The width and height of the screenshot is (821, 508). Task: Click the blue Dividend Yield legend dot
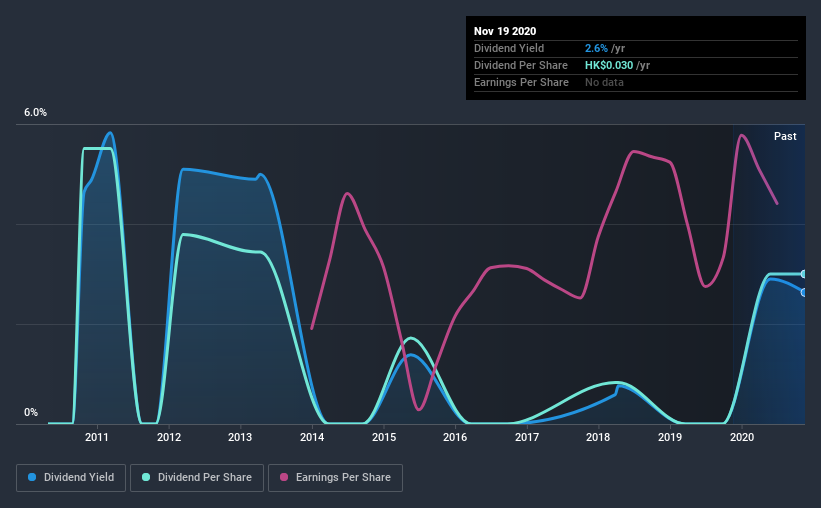coord(32,477)
